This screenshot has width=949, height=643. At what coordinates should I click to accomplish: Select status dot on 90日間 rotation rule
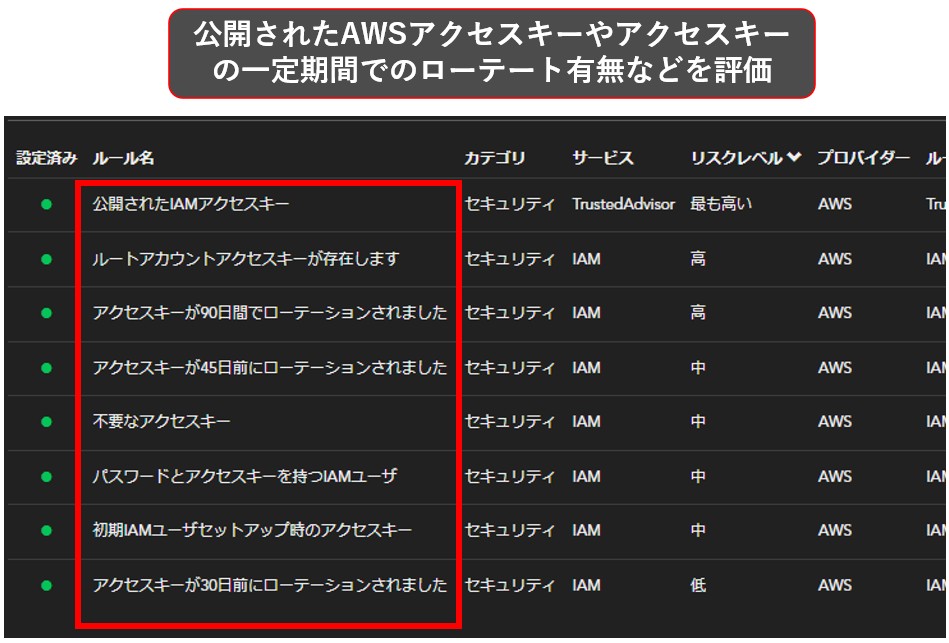[x=46, y=313]
